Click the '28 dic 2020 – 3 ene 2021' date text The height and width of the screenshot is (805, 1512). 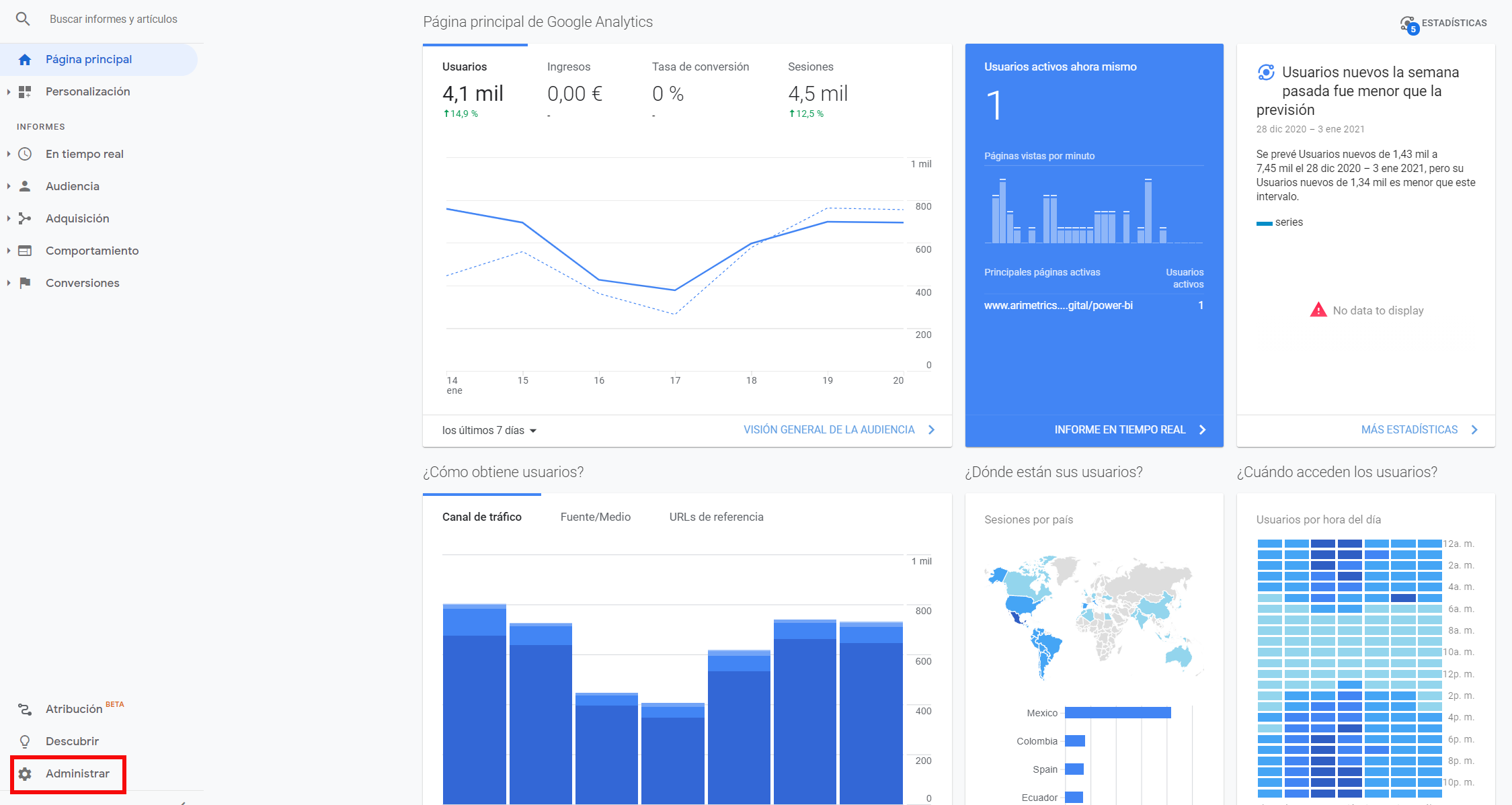pyautogui.click(x=1310, y=129)
